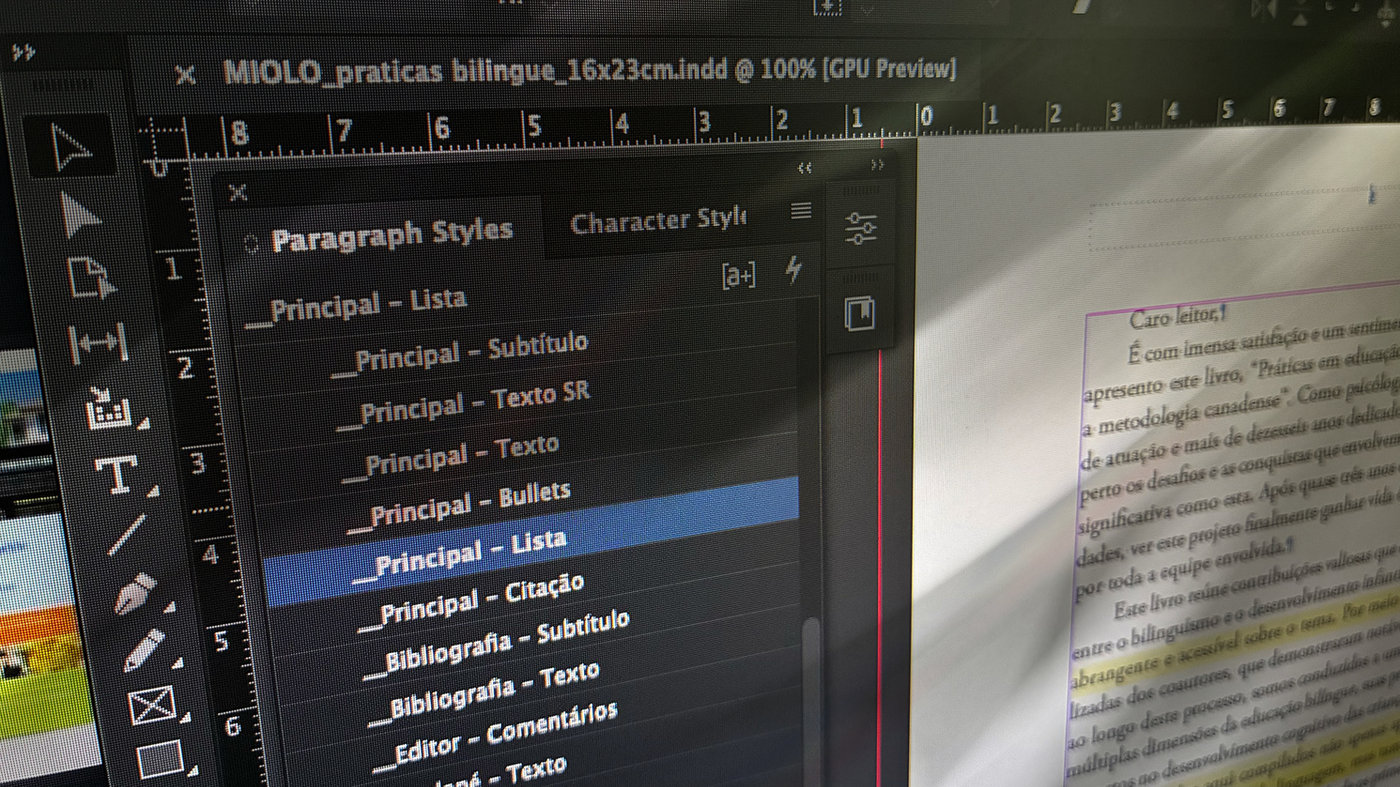The image size is (1400, 787).
Task: Select the Page tool
Action: point(91,278)
